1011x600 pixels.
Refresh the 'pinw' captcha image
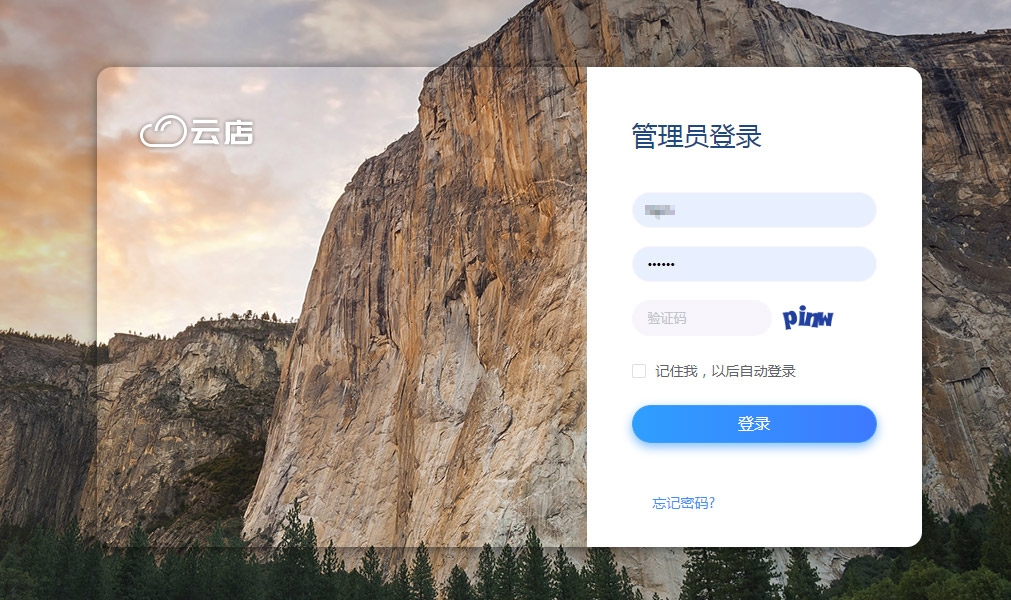click(808, 318)
